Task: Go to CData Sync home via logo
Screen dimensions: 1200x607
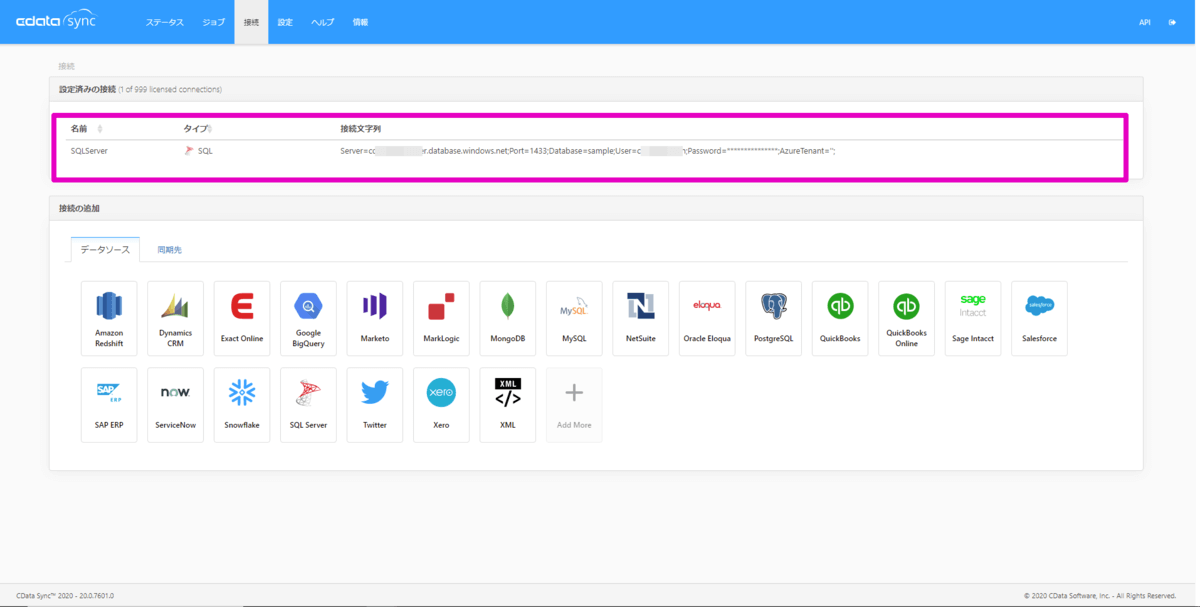Action: tap(56, 21)
